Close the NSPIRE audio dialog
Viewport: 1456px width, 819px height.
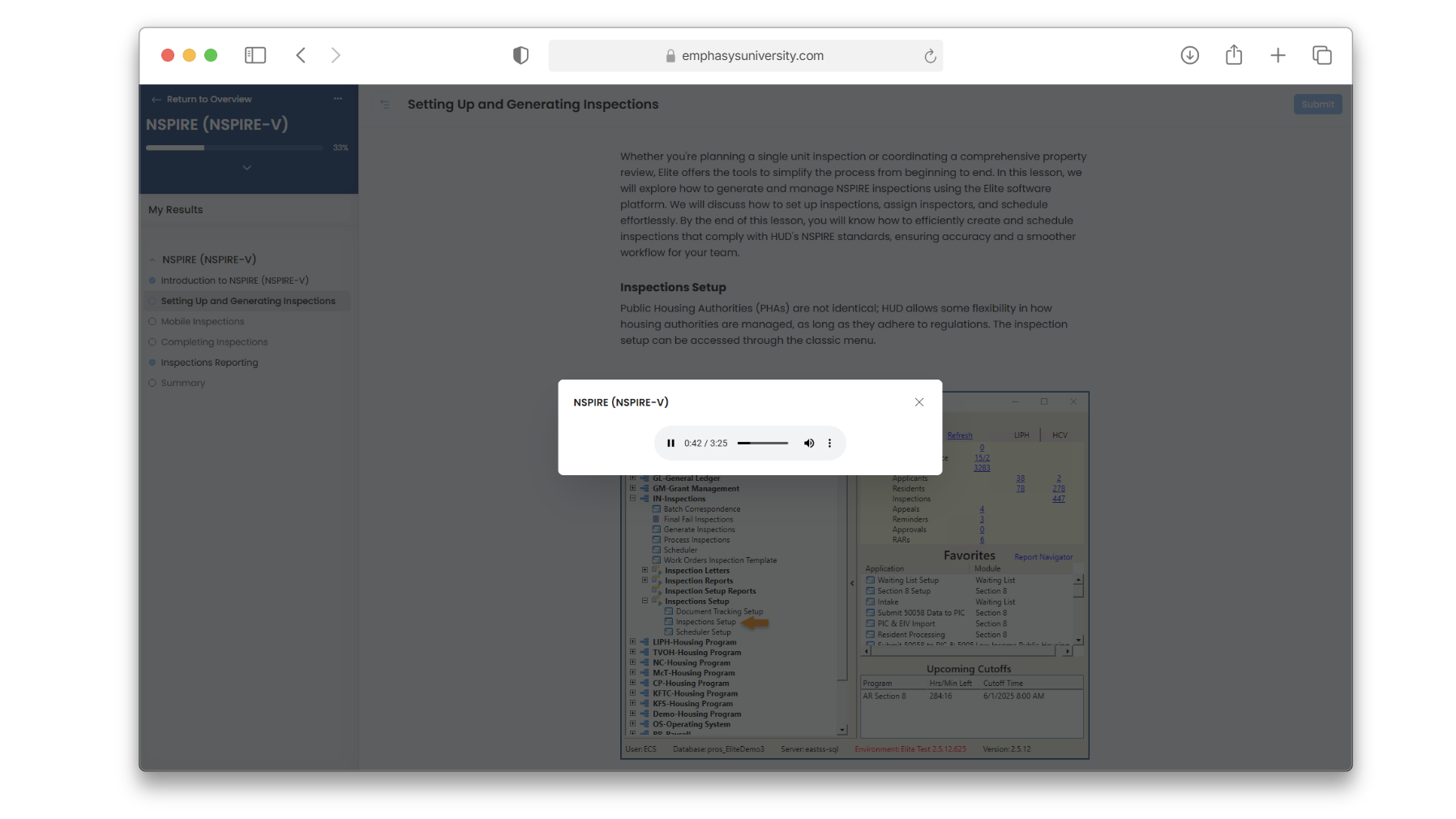pos(919,402)
